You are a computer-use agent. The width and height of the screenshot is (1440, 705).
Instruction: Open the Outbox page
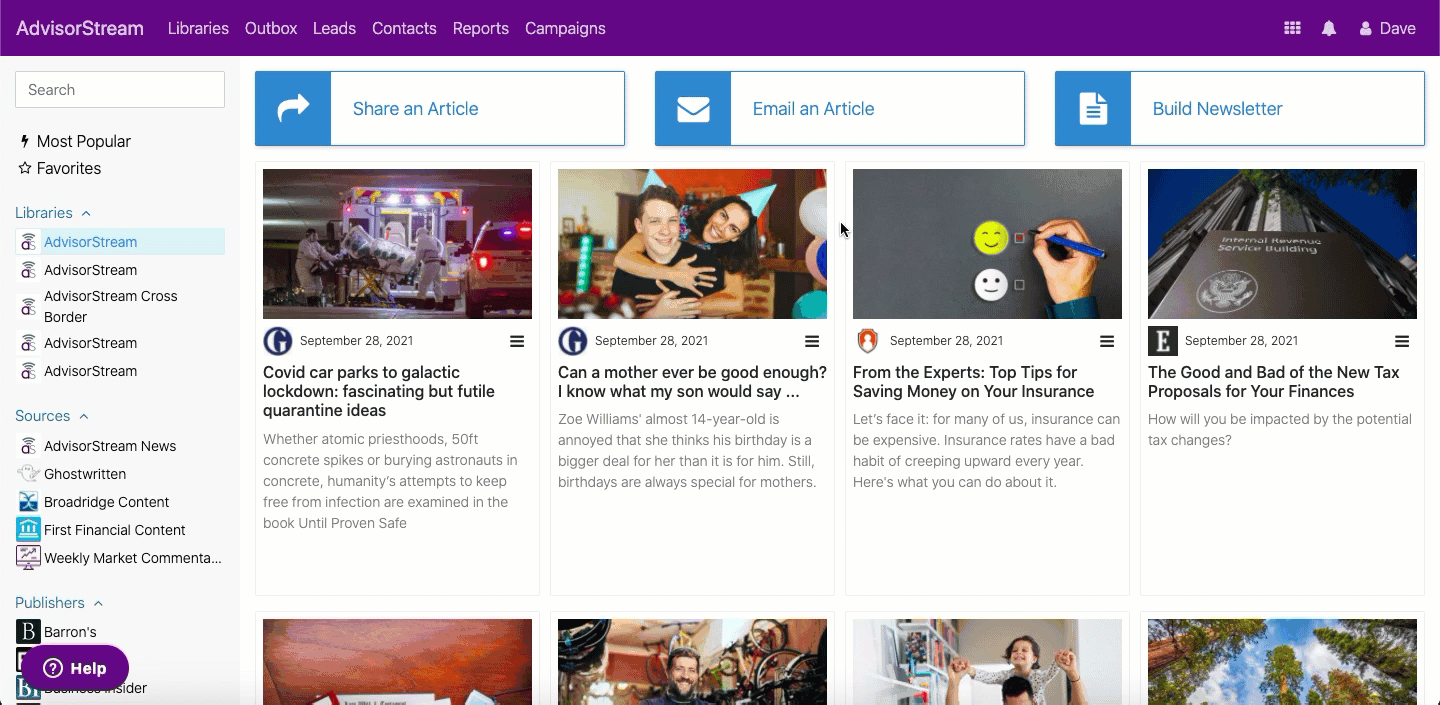click(271, 29)
